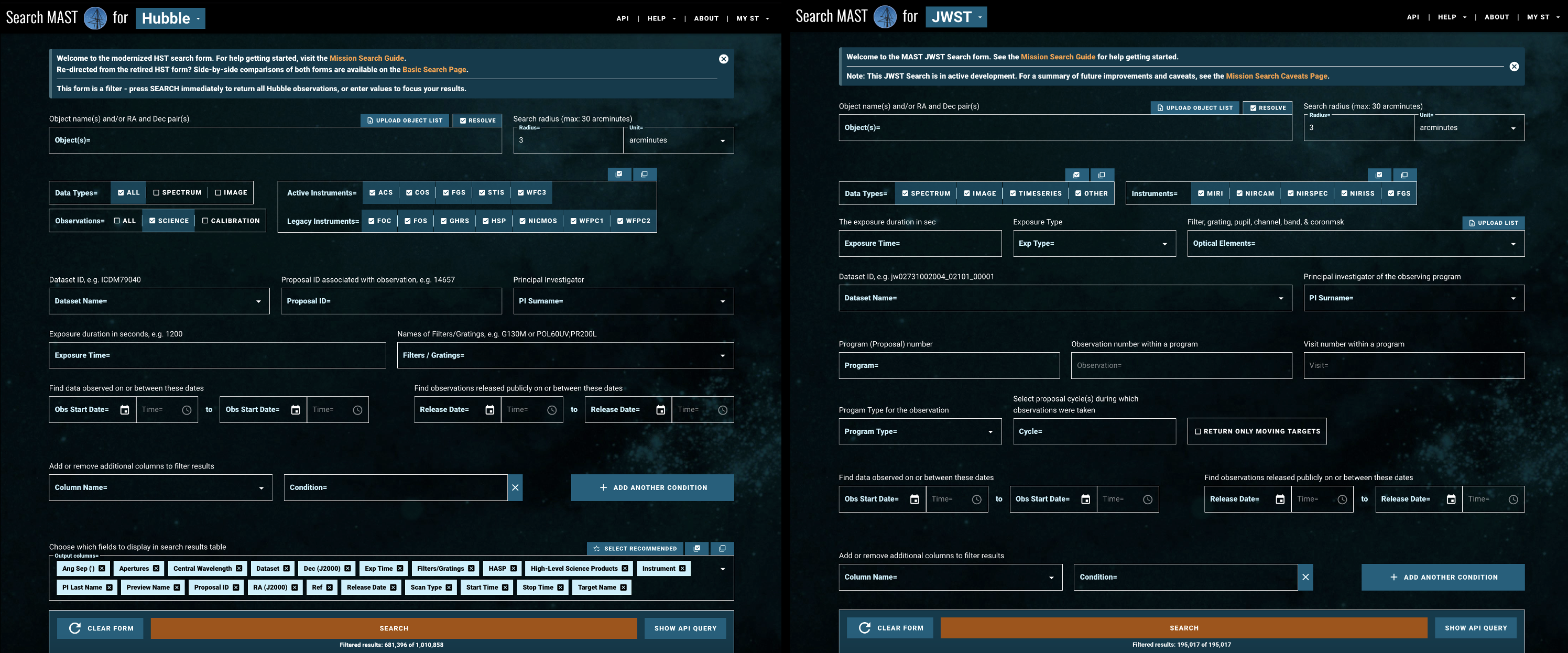Open calendar for second Hubble Obs Start Date
The height and width of the screenshot is (653, 1568).
point(295,410)
